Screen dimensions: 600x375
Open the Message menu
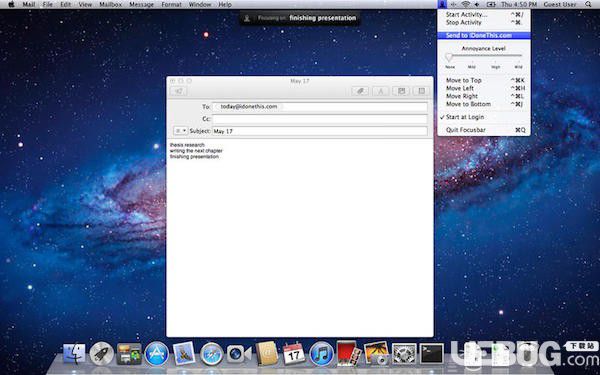[x=142, y=5]
